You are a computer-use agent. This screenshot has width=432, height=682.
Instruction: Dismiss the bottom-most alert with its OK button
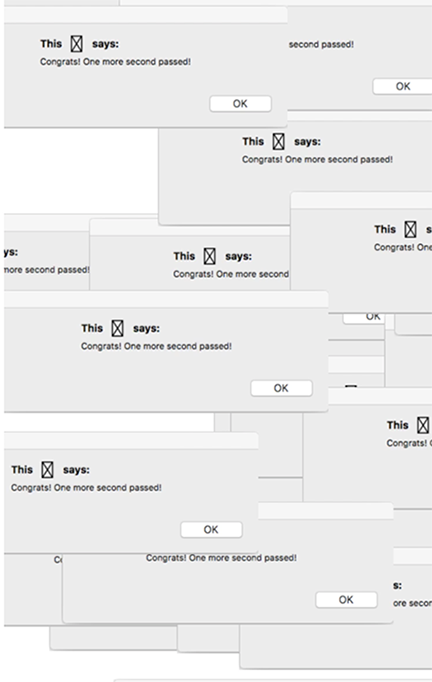(x=346, y=600)
